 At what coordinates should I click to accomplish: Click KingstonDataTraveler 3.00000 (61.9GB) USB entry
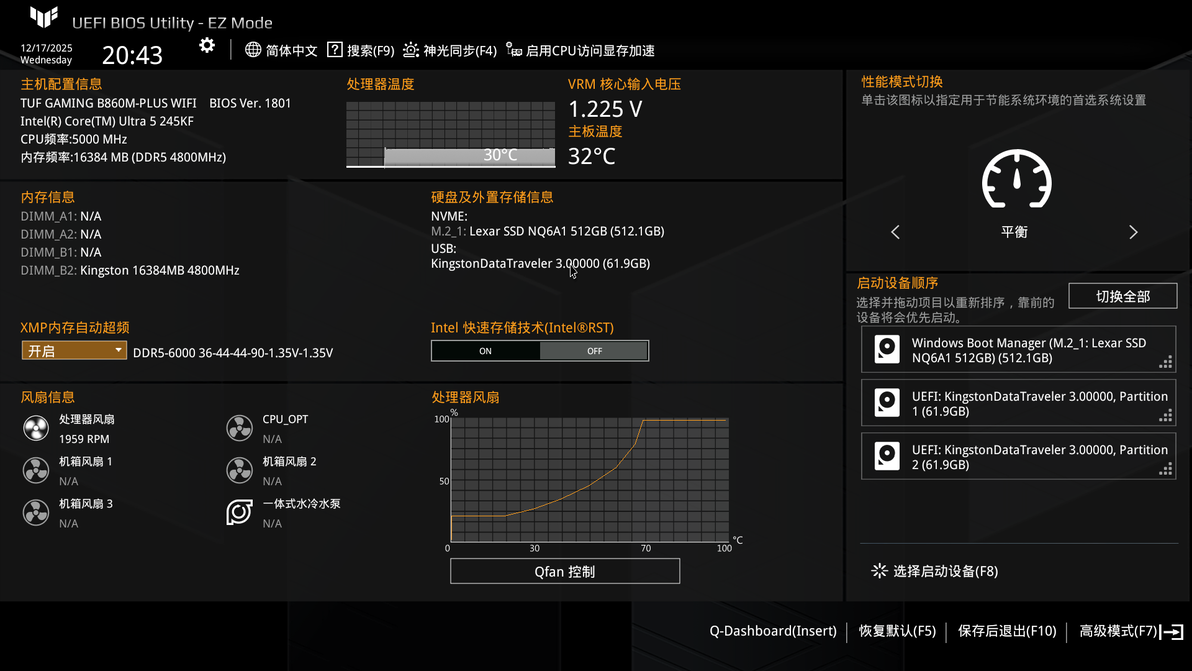(x=541, y=264)
